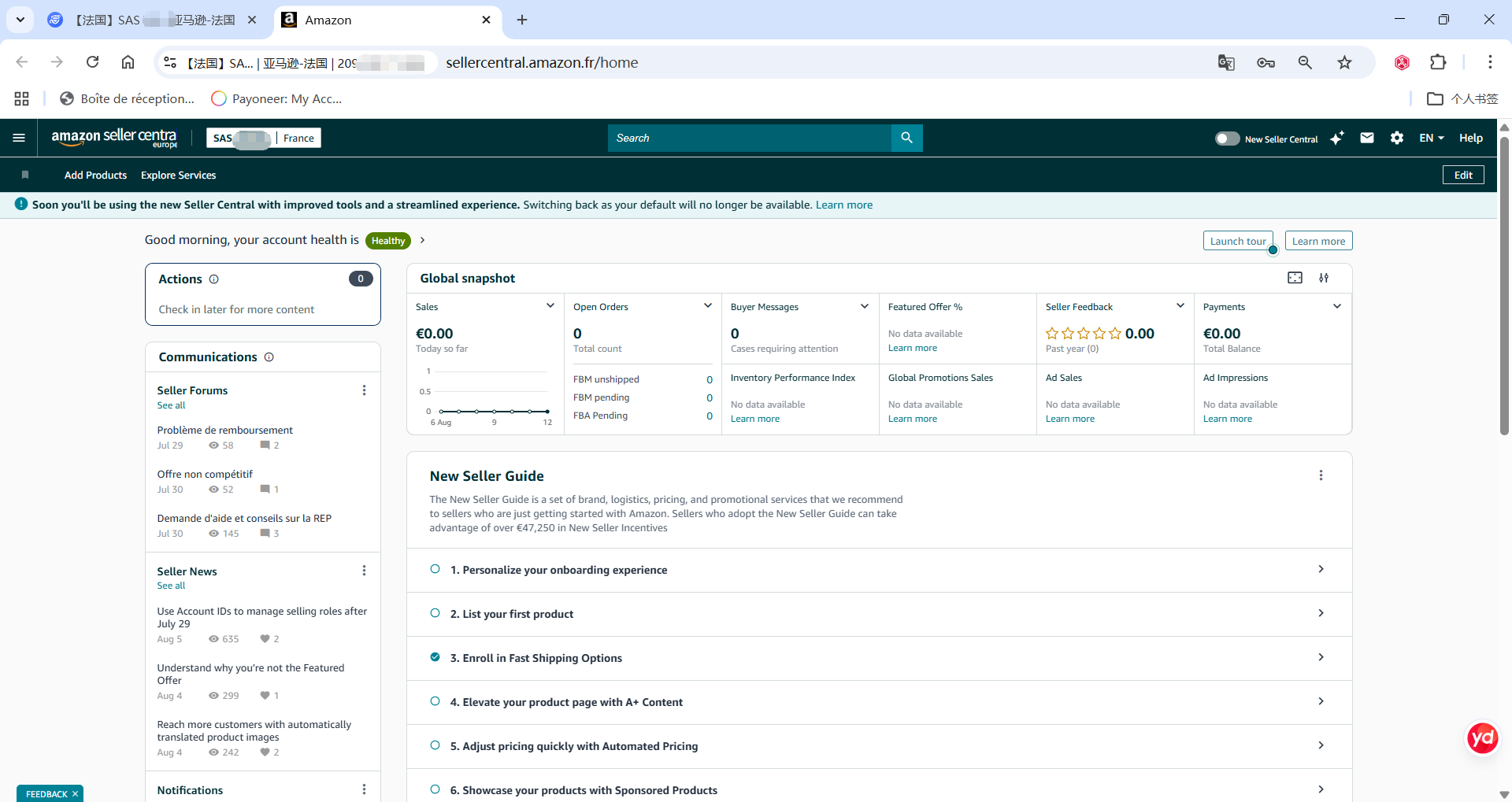Select step 1 Personalize onboarding radio circle
Screen dimensions: 1512x802
435,569
